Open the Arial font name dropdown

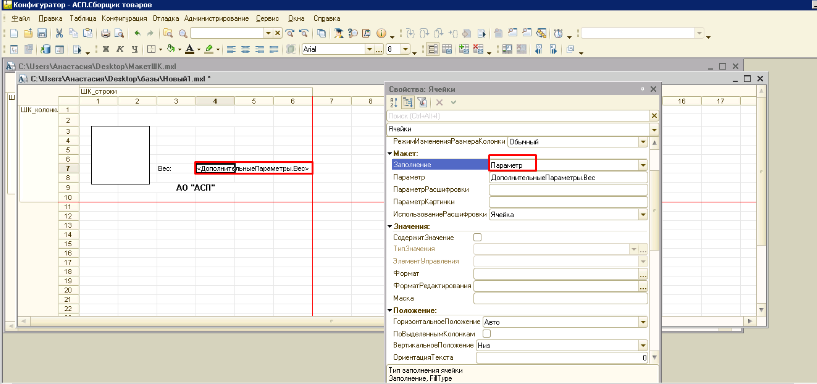370,49
